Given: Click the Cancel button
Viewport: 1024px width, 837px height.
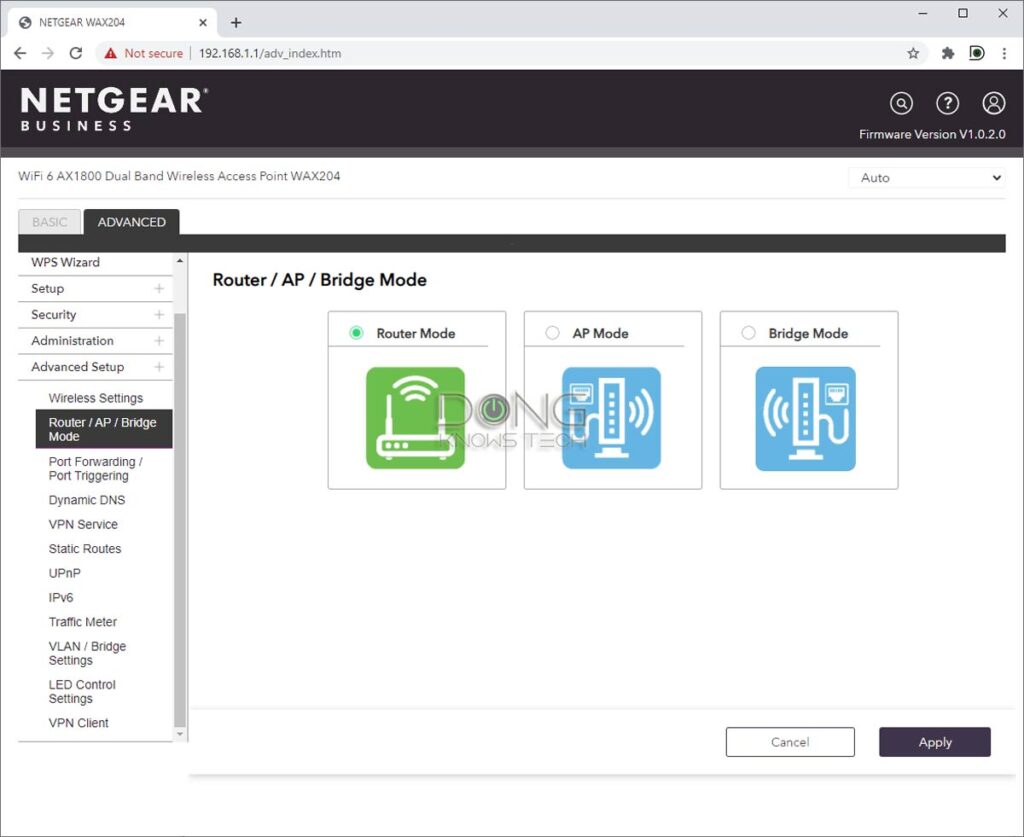Looking at the screenshot, I should pos(790,742).
